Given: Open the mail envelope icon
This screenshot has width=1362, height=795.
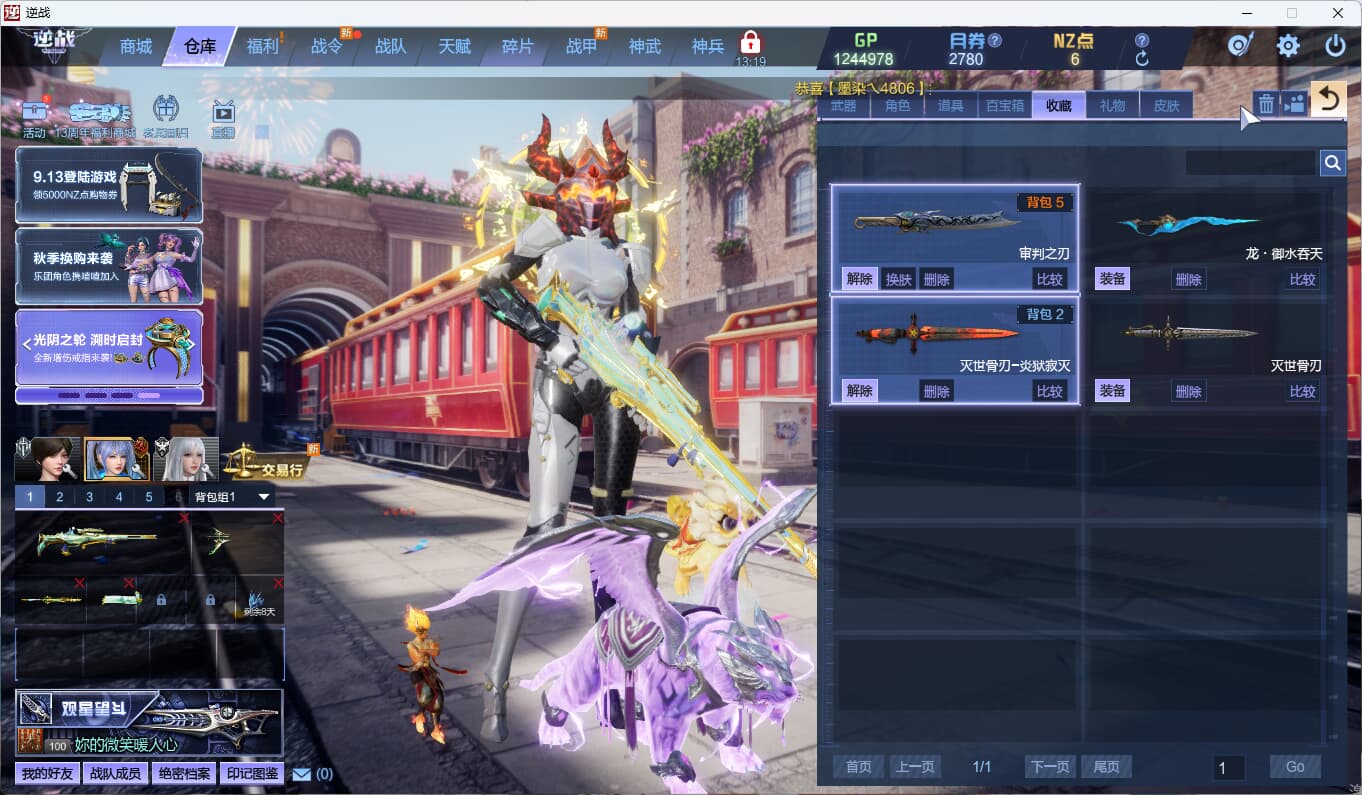Looking at the screenshot, I should click(x=302, y=774).
